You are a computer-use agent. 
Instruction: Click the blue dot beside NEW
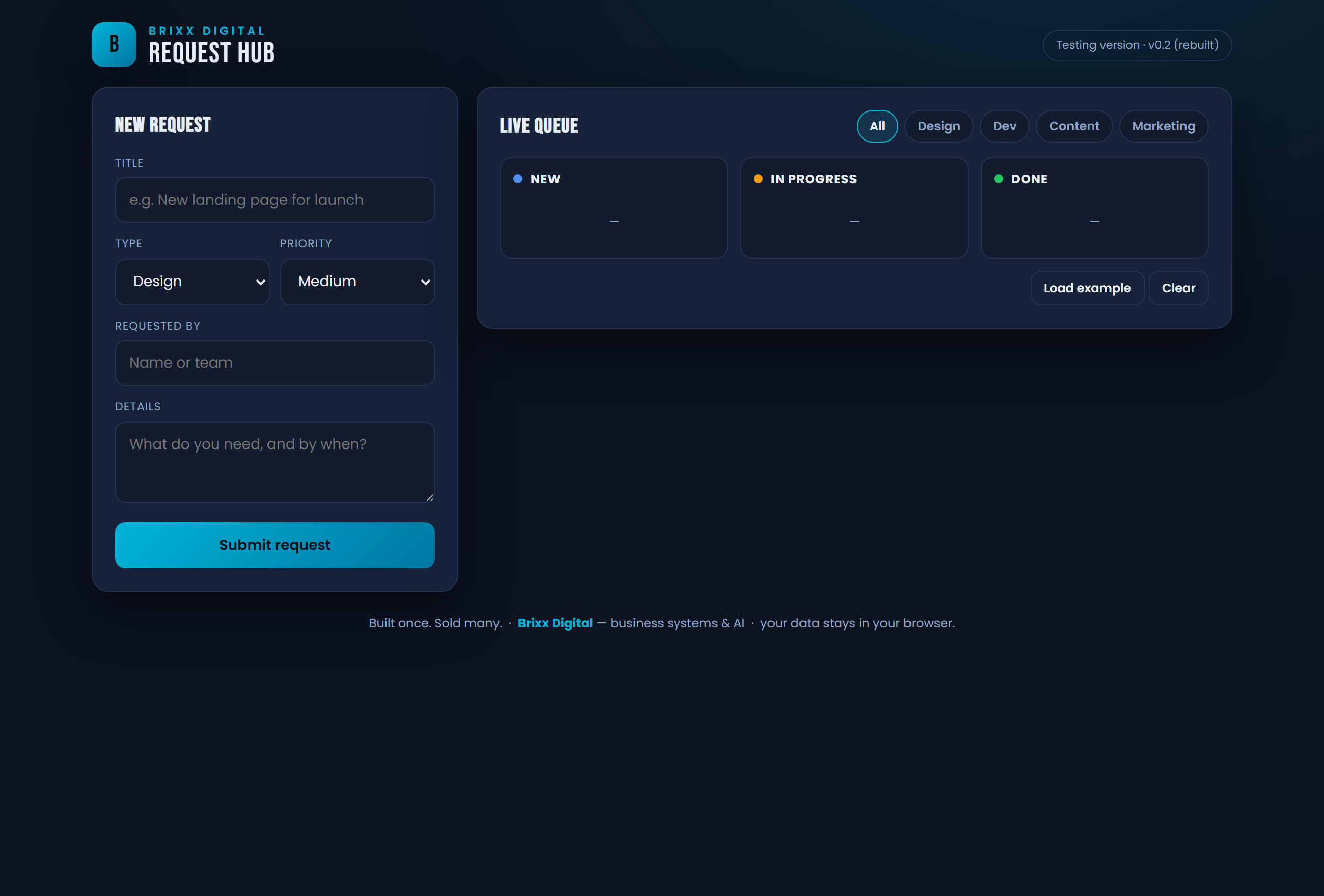pos(517,179)
